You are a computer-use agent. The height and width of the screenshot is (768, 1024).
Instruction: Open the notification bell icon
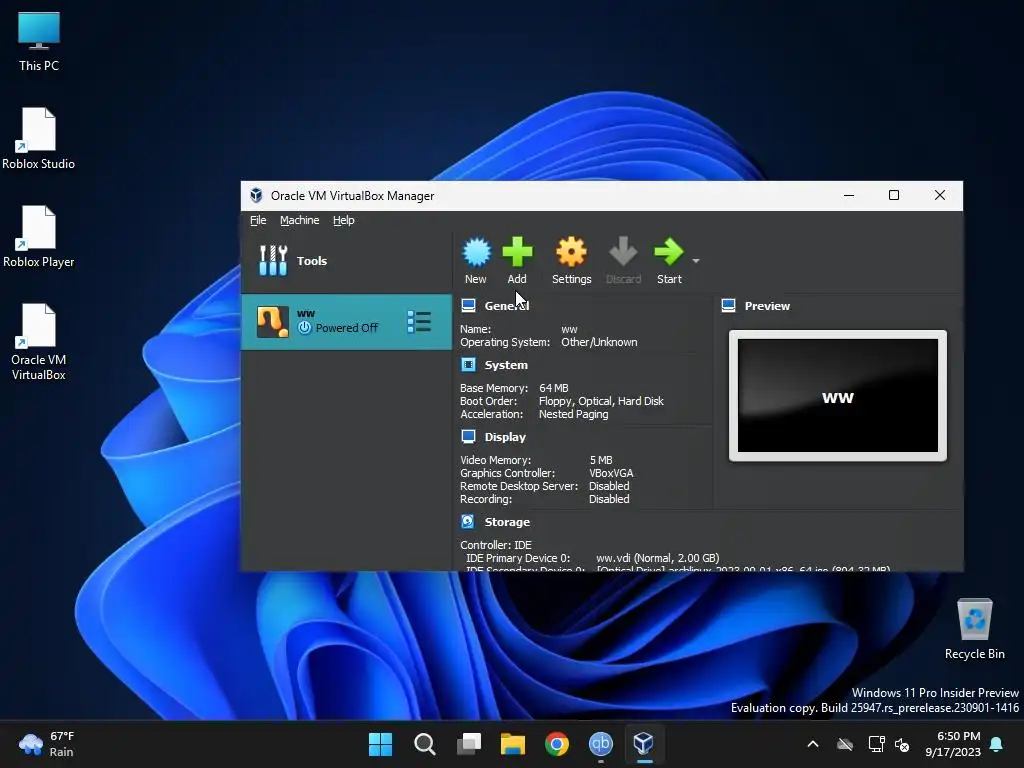coord(997,744)
